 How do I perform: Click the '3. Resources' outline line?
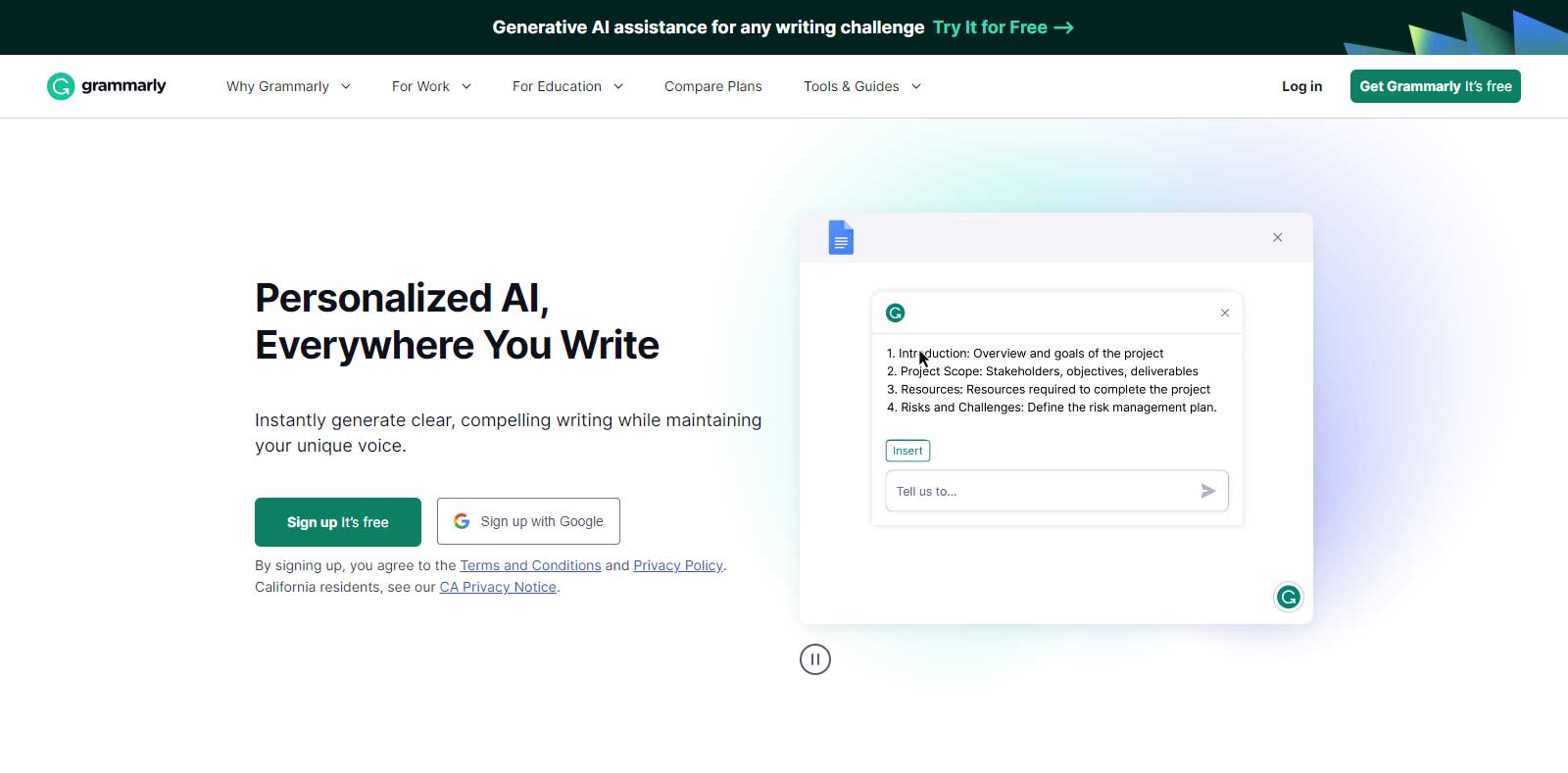tap(1049, 389)
